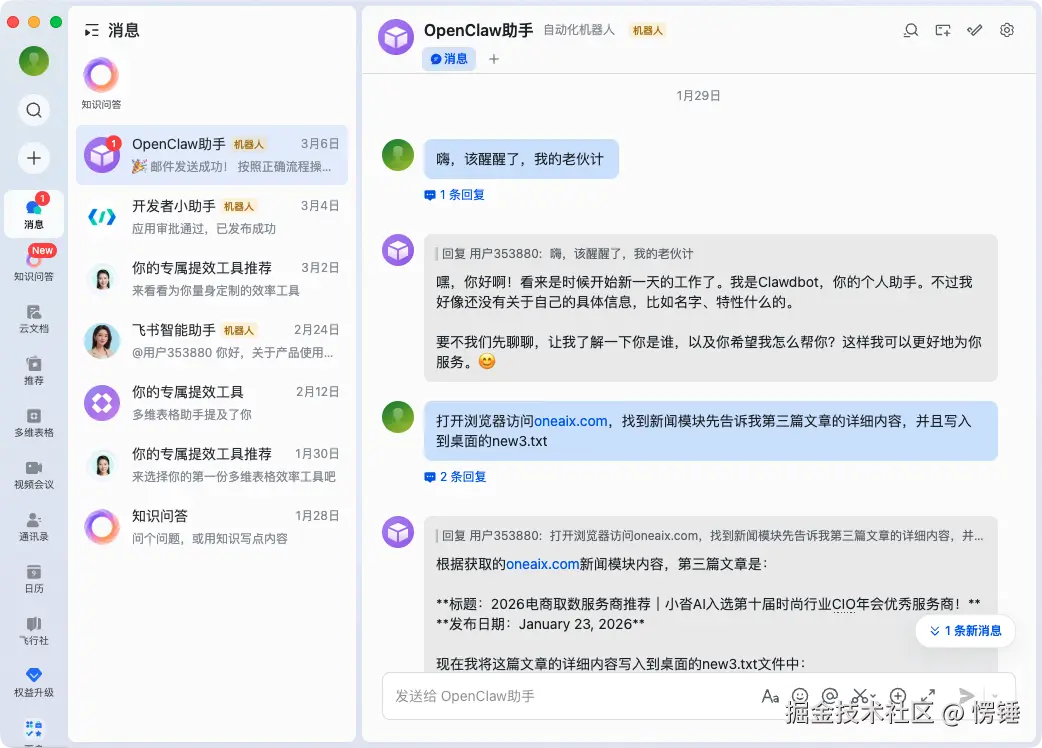The height and width of the screenshot is (748, 1042).
Task: Open 视频会议 in the left navigation
Action: point(34,474)
